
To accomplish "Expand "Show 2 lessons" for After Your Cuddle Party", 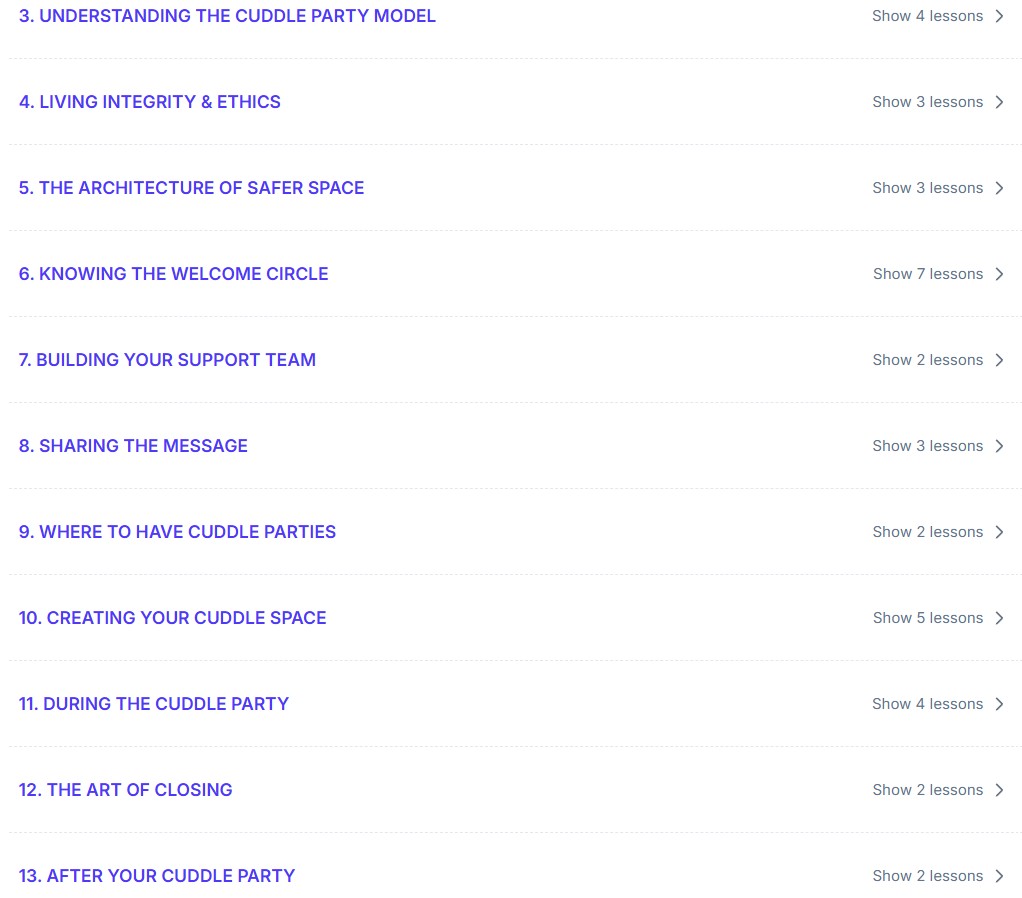I will 927,876.
